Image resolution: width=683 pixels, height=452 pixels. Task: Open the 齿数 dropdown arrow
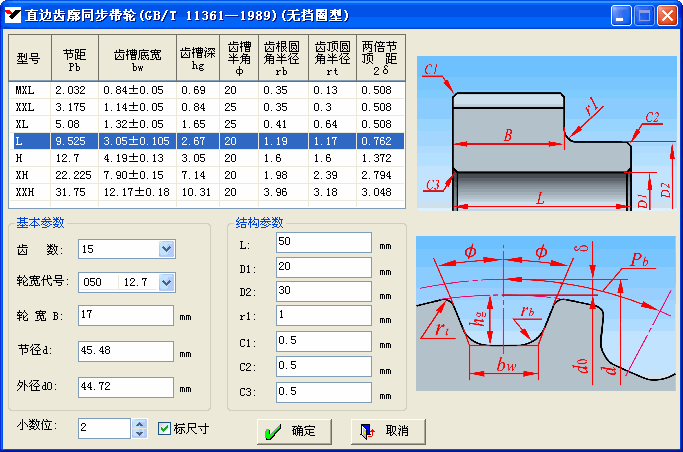tap(166, 249)
